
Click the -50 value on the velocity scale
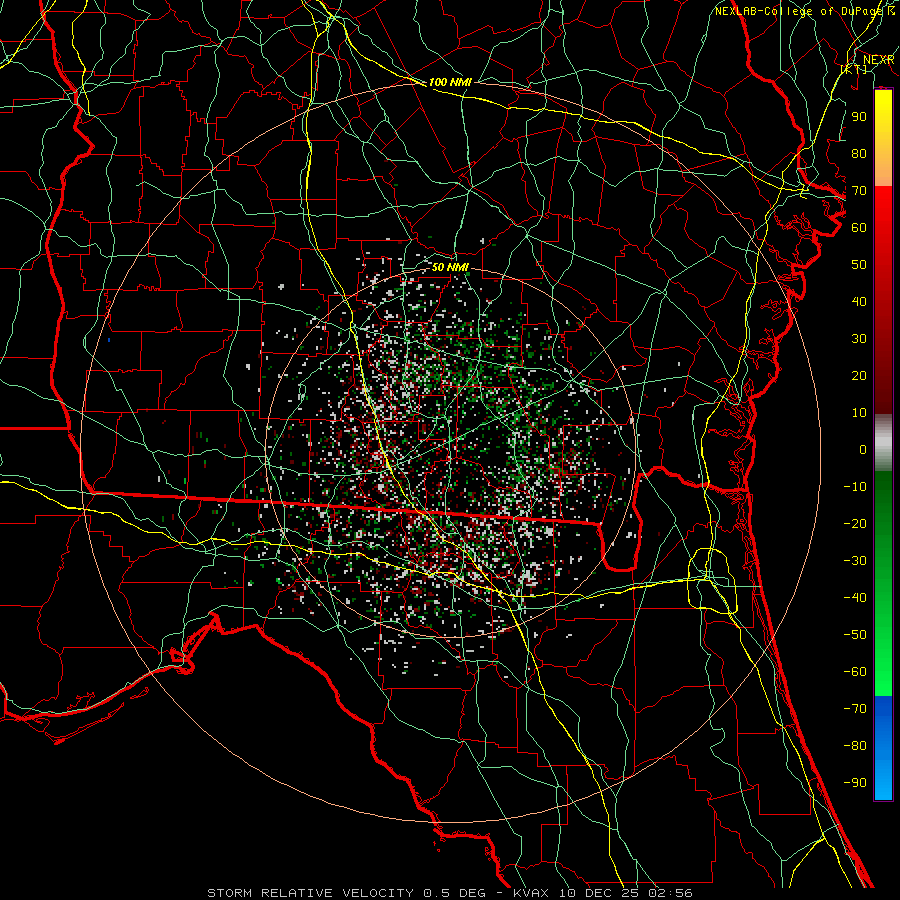pyautogui.click(x=855, y=635)
